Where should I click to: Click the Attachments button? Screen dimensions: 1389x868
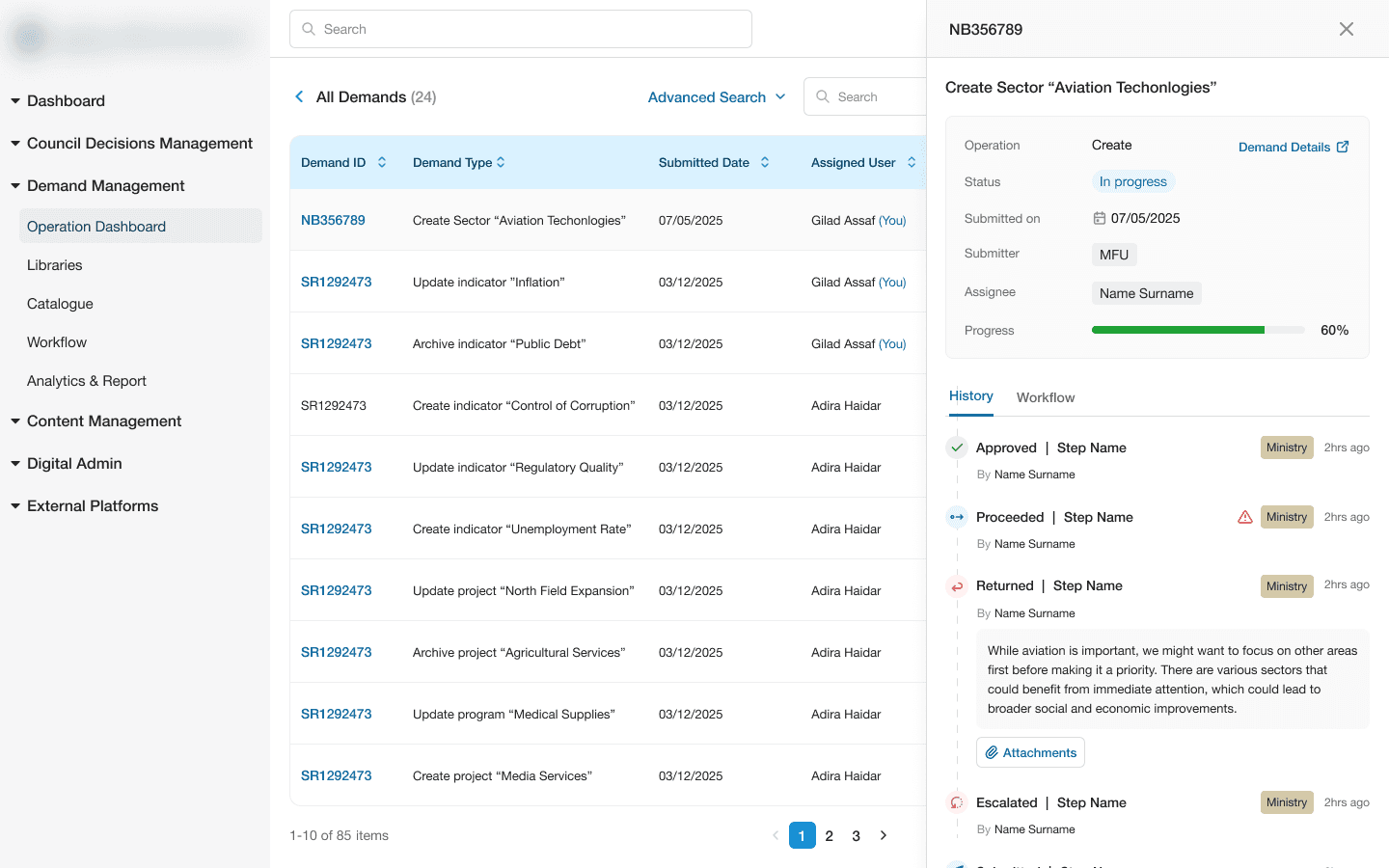[x=1030, y=752]
